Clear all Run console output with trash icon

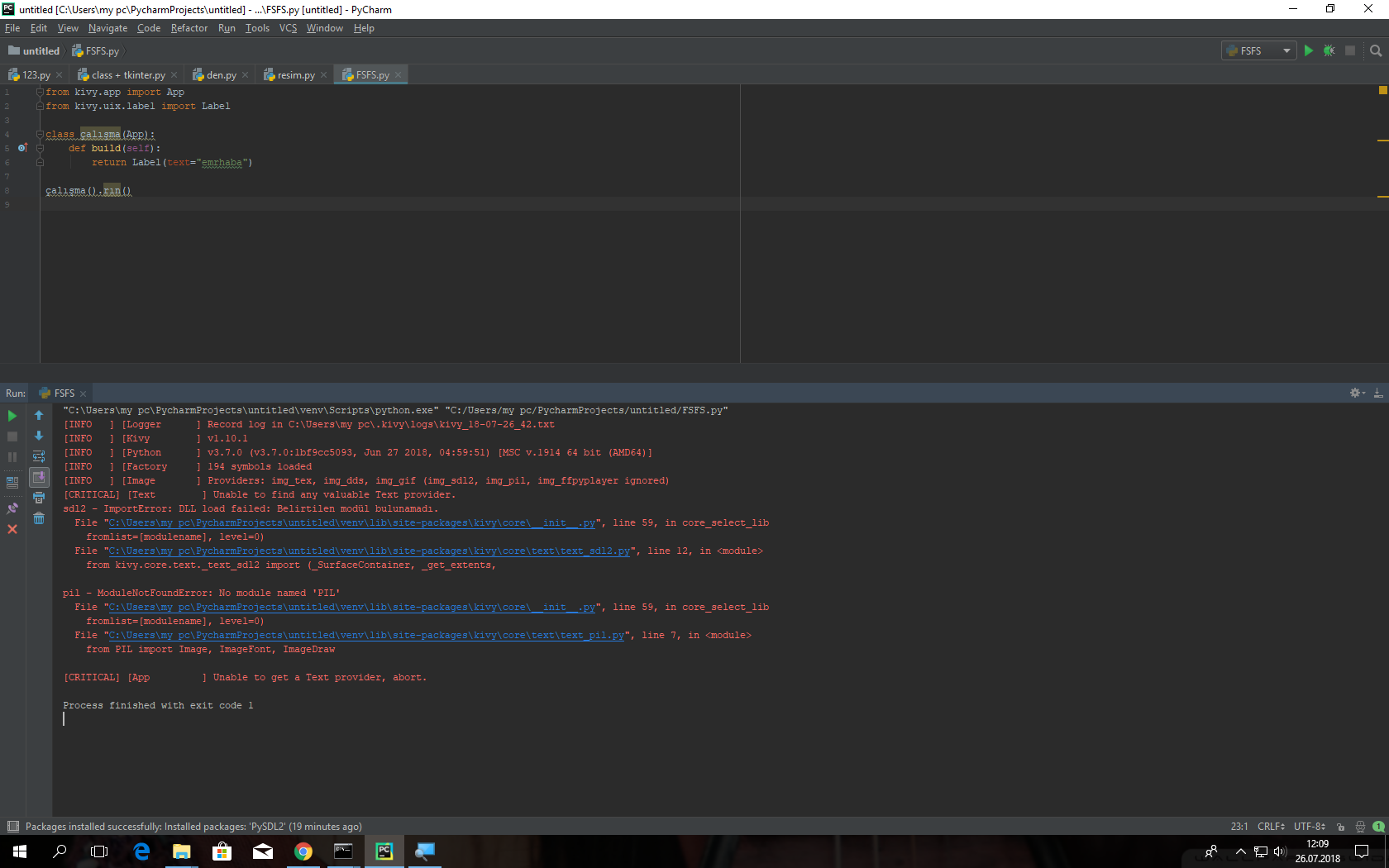point(39,518)
